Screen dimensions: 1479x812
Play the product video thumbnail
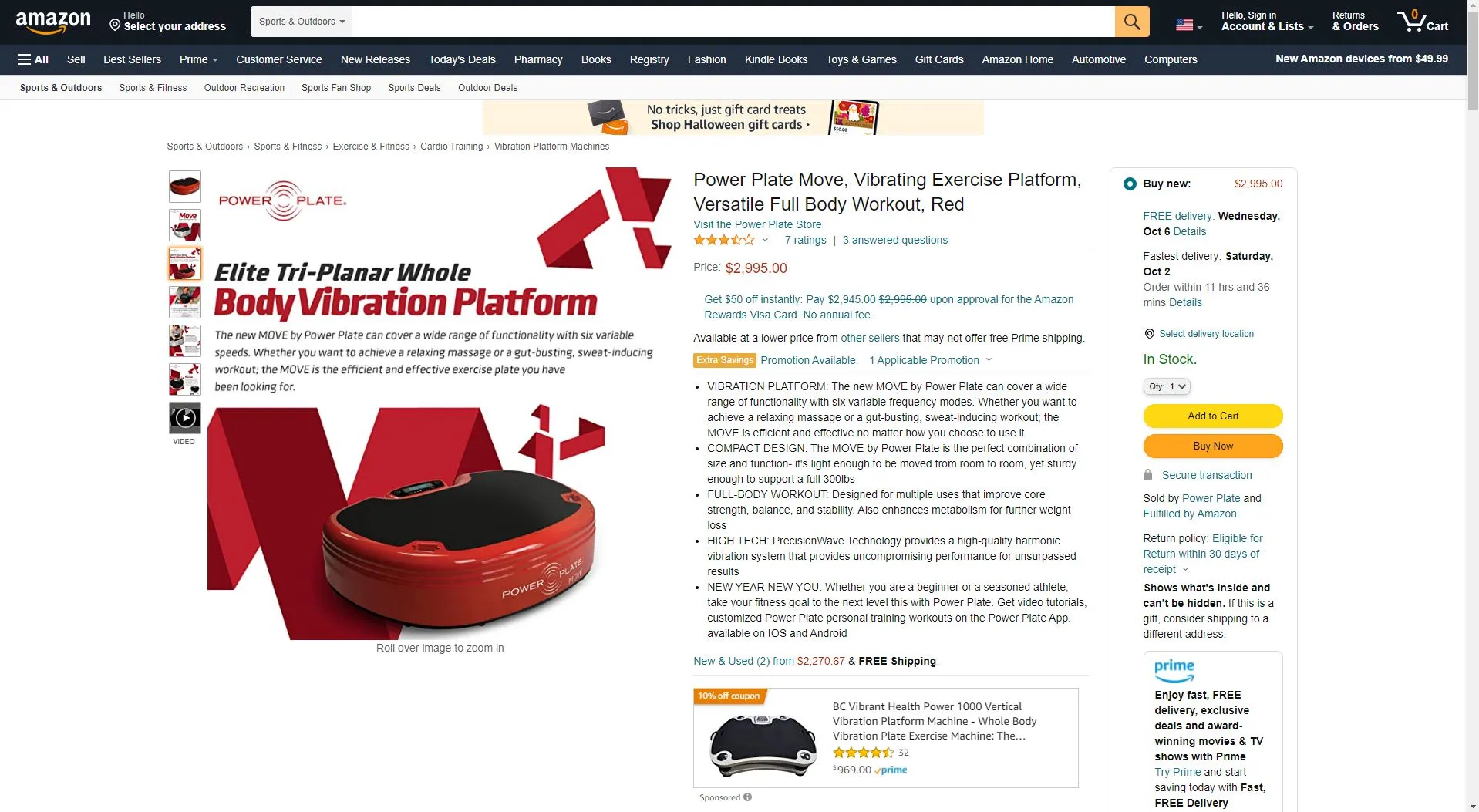(x=185, y=418)
